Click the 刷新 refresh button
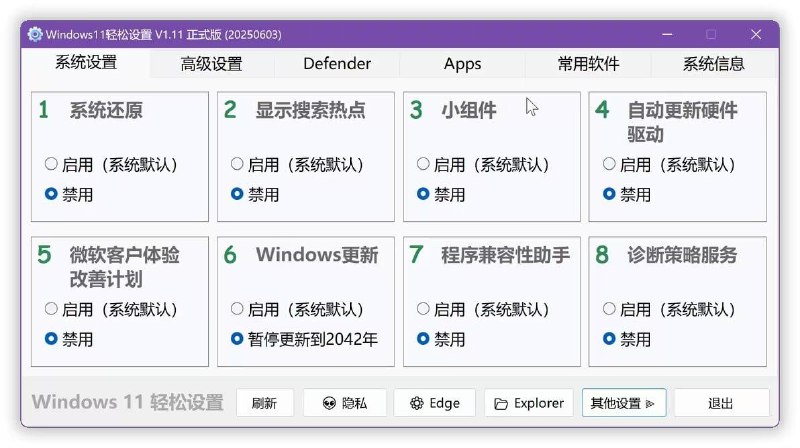The image size is (800, 448). [264, 403]
